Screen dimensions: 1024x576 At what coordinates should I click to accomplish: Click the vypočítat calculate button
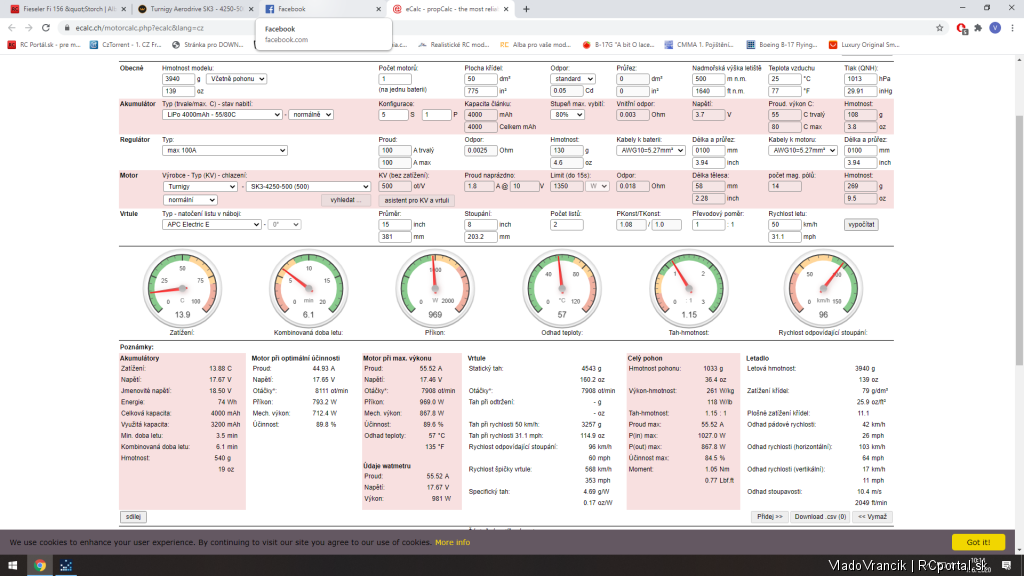(861, 225)
